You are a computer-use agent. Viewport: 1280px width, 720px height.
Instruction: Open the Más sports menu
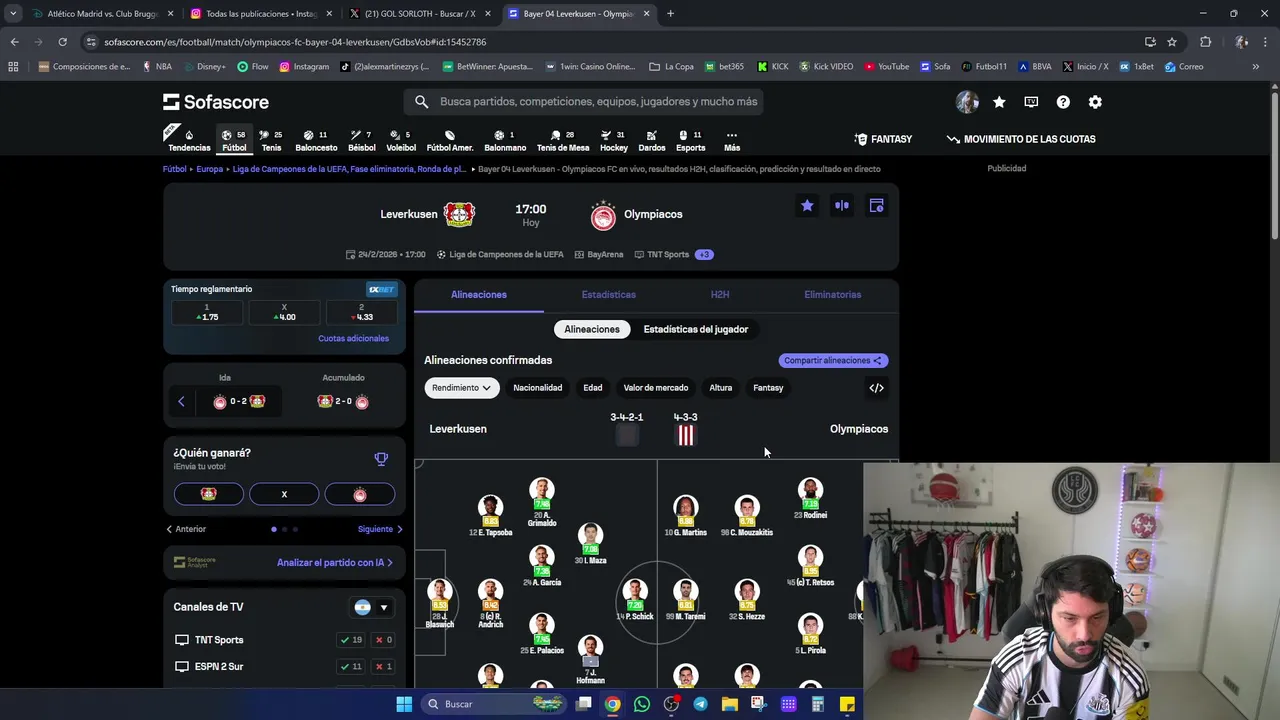click(x=732, y=140)
